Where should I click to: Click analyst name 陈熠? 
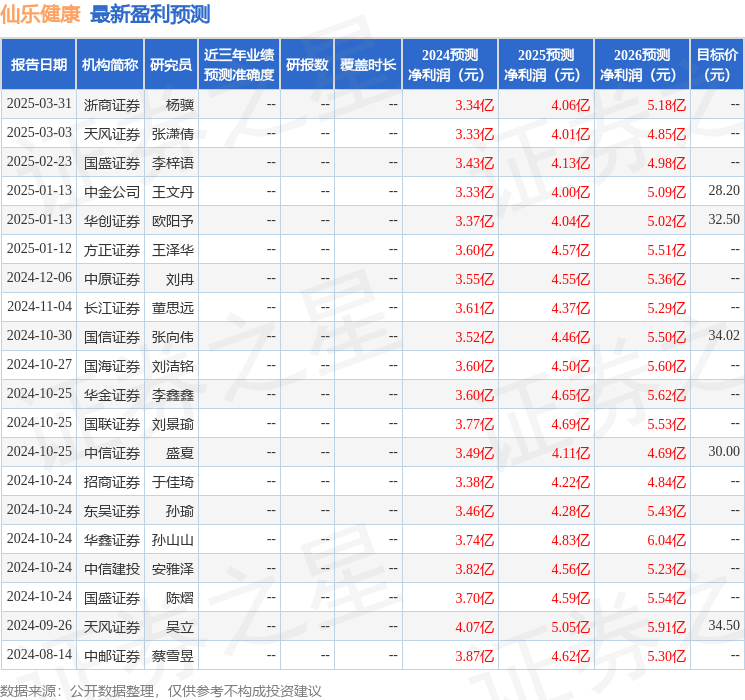tap(180, 598)
